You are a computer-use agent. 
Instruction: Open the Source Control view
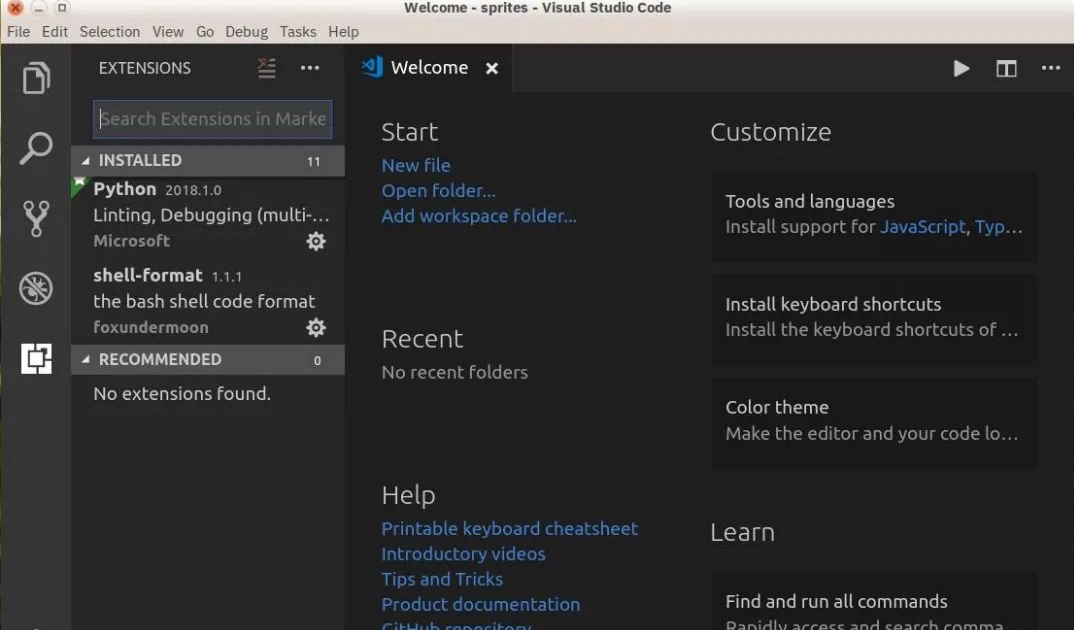pos(36,218)
